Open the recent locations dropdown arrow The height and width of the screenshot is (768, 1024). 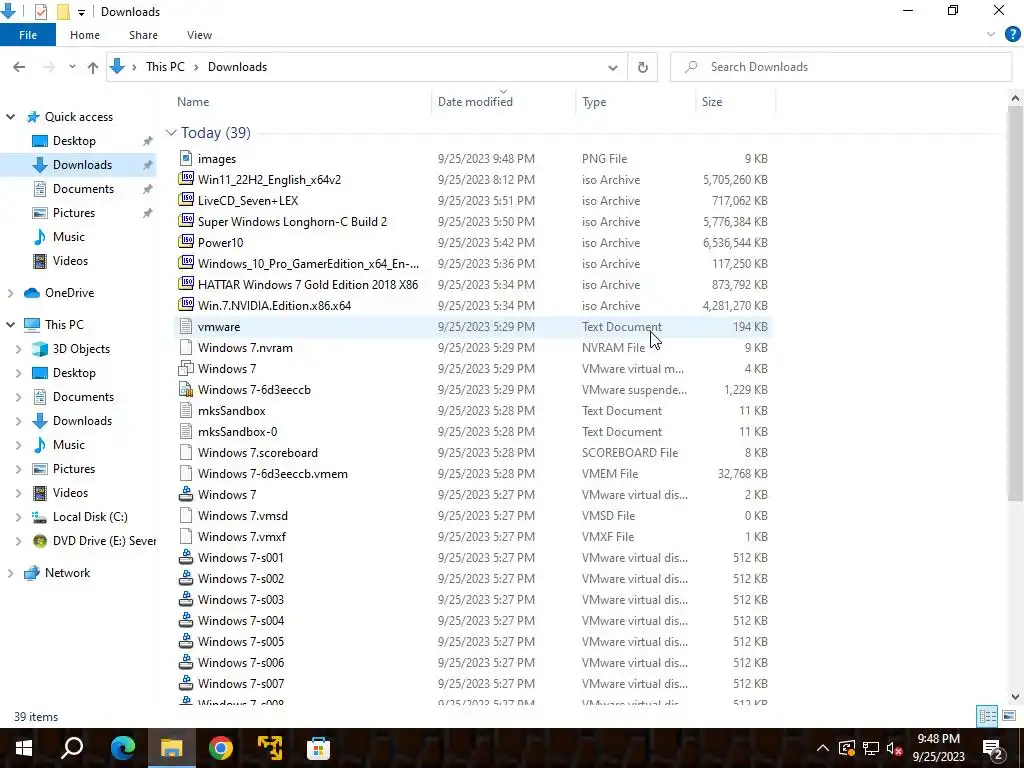tap(72, 67)
